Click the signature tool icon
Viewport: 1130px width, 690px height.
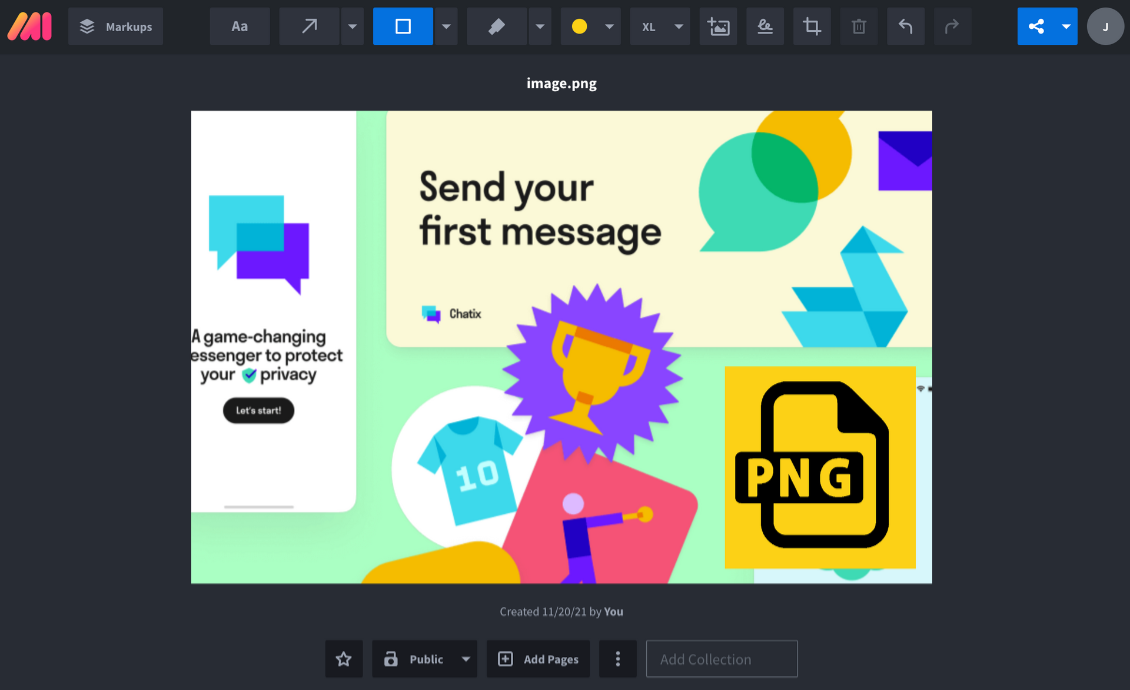click(x=765, y=27)
